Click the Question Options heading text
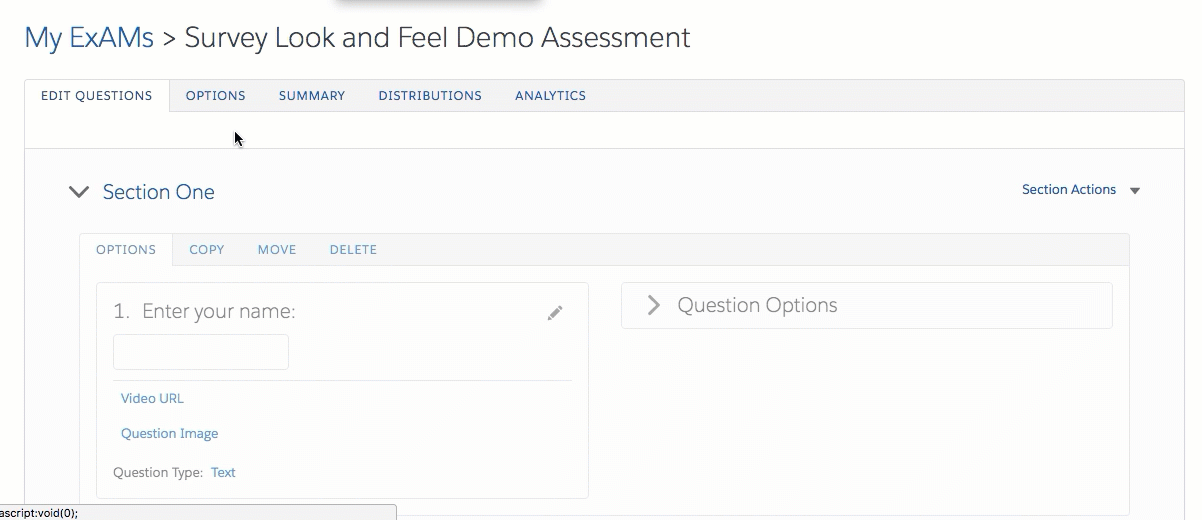The height and width of the screenshot is (520, 1202). click(757, 305)
